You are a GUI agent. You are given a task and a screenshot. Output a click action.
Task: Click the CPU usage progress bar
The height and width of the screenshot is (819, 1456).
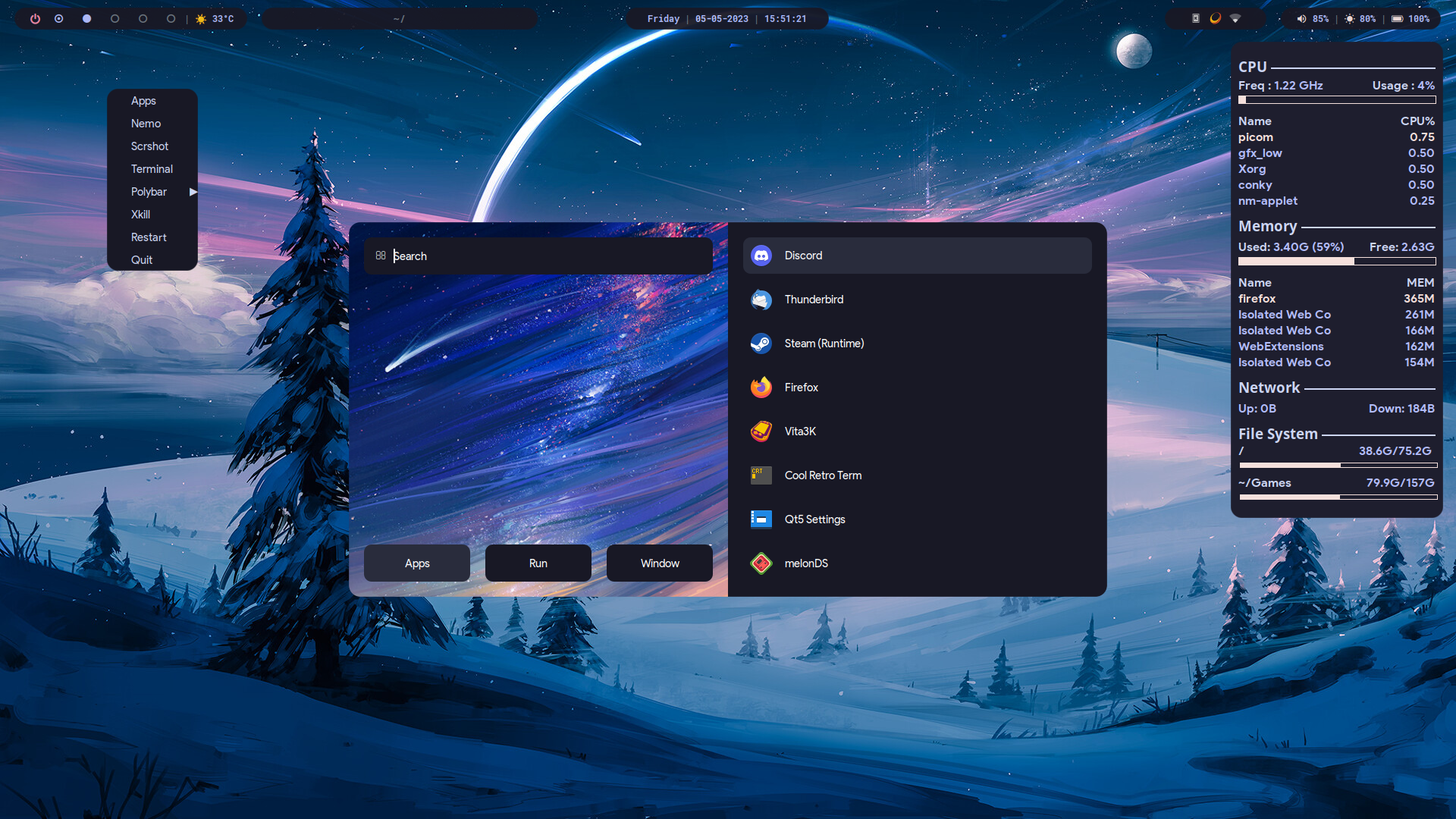point(1337,100)
